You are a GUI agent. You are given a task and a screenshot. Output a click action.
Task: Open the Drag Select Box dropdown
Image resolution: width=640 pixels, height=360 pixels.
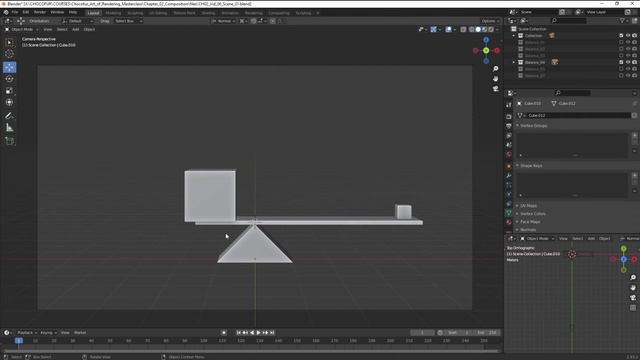[128, 21]
